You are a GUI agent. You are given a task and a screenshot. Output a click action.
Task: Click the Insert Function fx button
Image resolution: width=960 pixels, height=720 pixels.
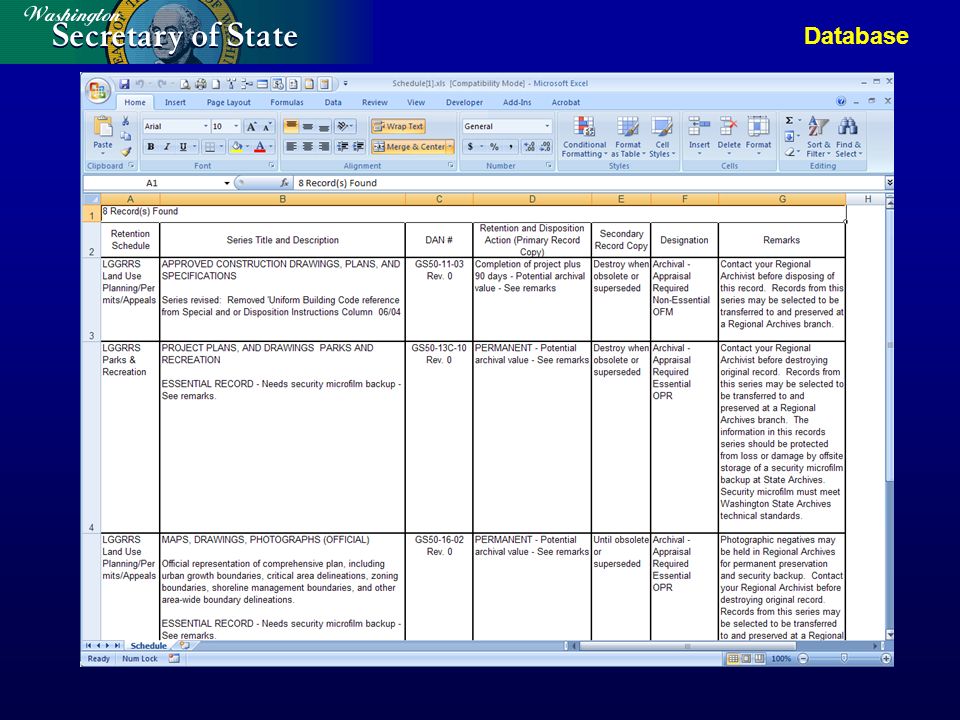pos(284,182)
